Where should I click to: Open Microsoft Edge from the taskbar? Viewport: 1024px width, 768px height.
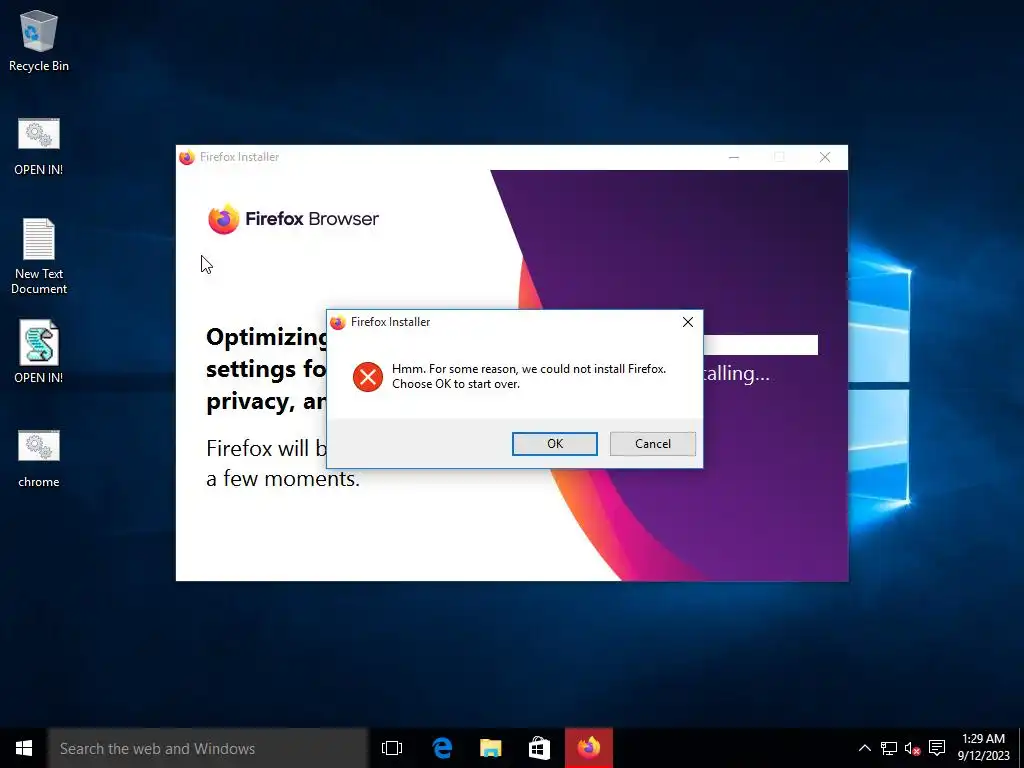442,748
